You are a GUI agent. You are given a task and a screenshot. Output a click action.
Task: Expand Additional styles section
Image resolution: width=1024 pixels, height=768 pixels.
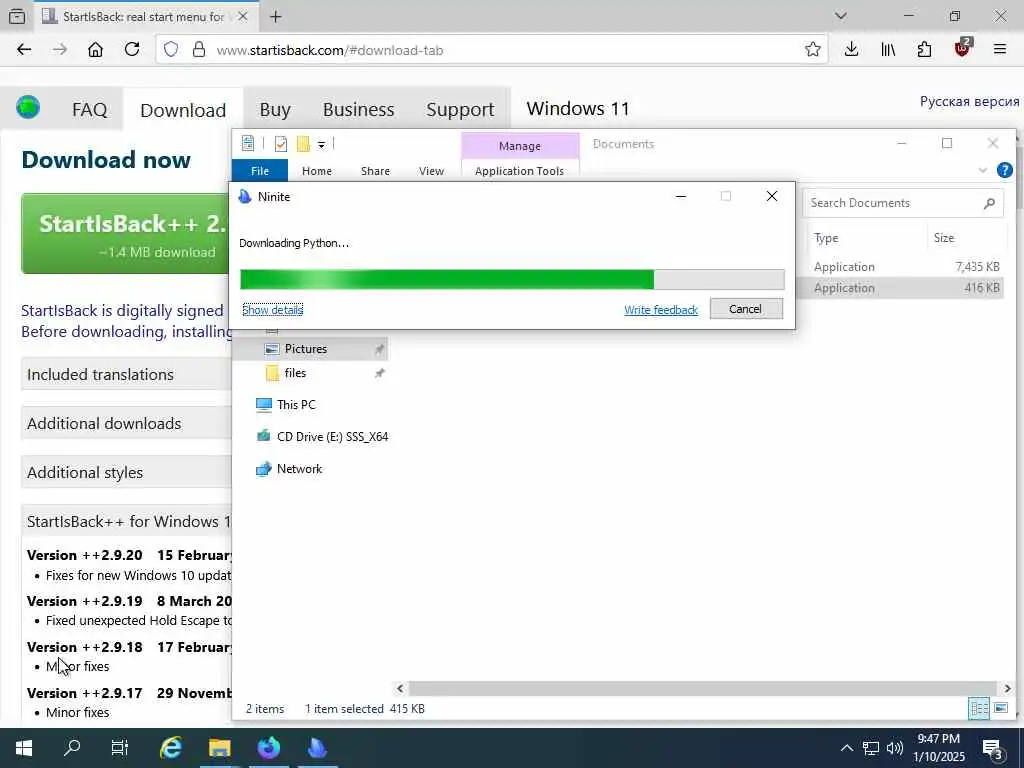coord(126,472)
